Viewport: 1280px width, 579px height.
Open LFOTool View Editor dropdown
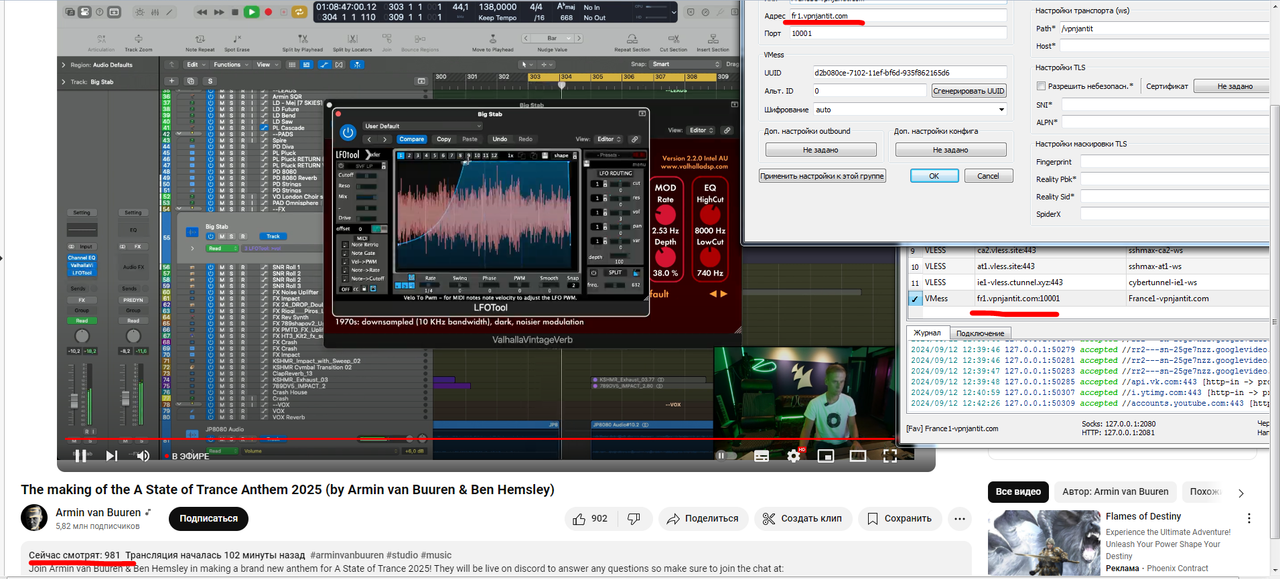click(607, 139)
